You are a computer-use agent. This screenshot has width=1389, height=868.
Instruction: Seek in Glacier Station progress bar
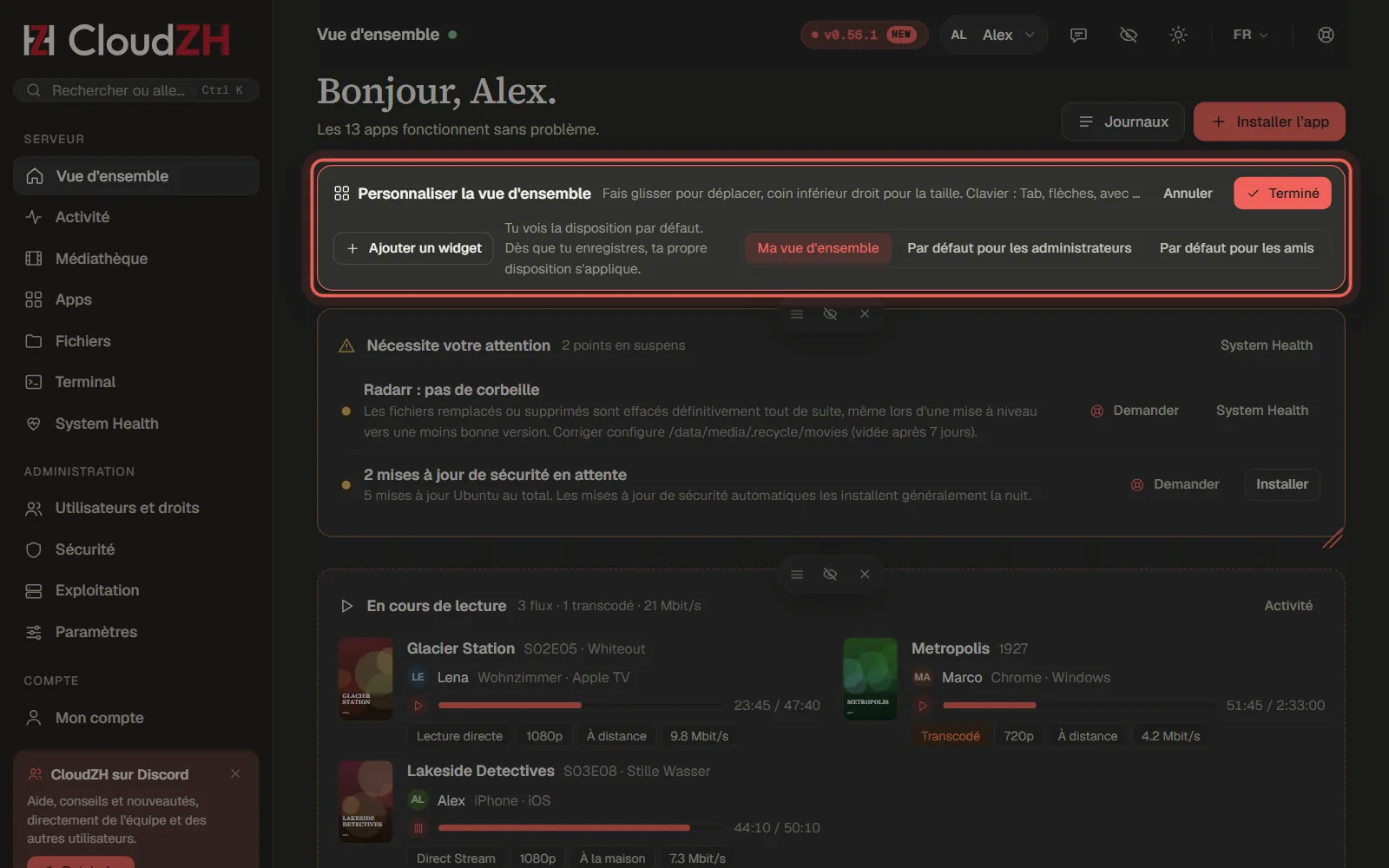point(581,706)
